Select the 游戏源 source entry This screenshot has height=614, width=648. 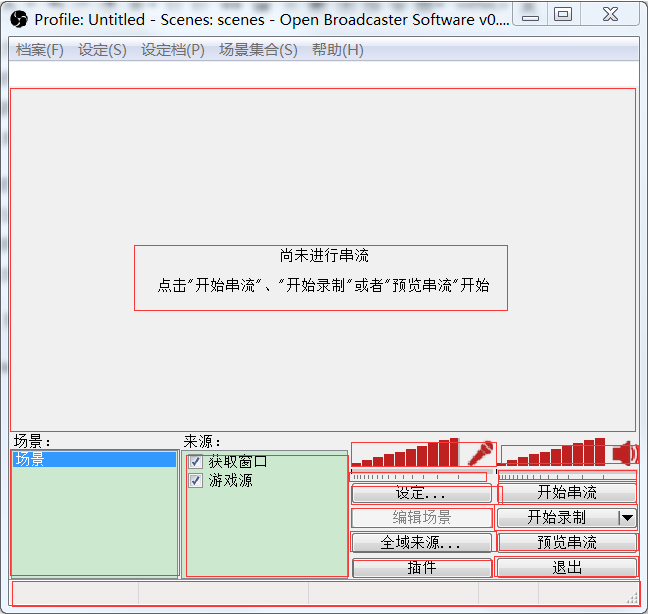(230, 481)
